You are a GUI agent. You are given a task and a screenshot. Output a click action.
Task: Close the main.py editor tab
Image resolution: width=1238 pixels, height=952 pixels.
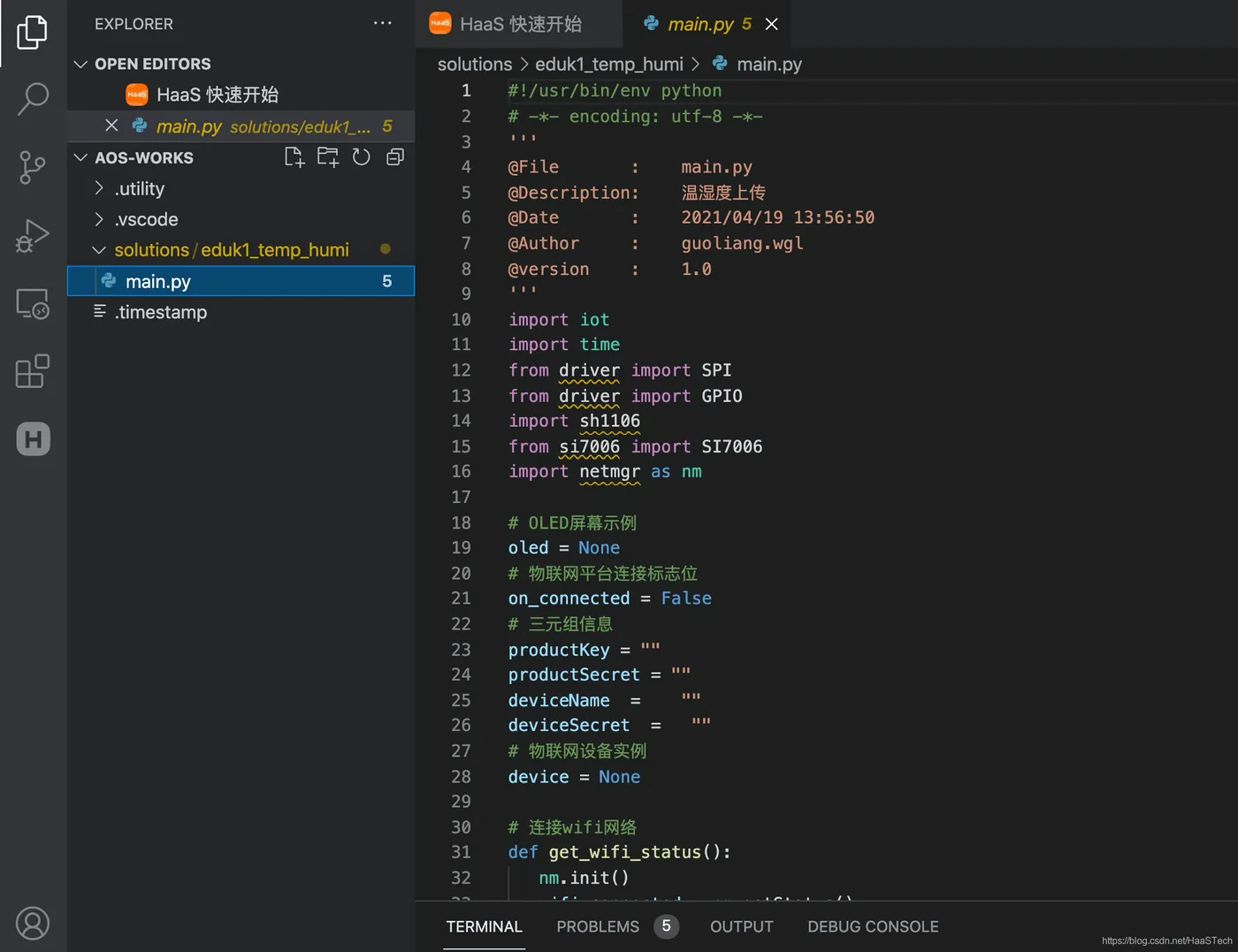[x=771, y=24]
